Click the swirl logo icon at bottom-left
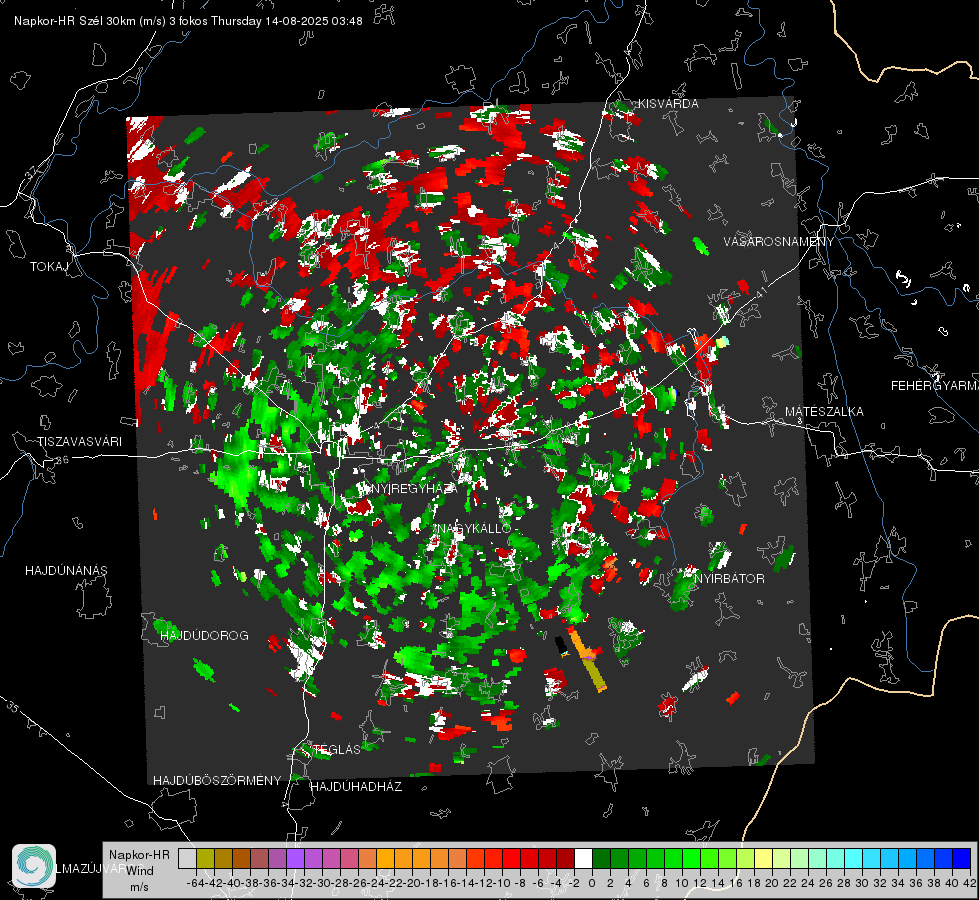This screenshot has height=900, width=979. (34, 866)
